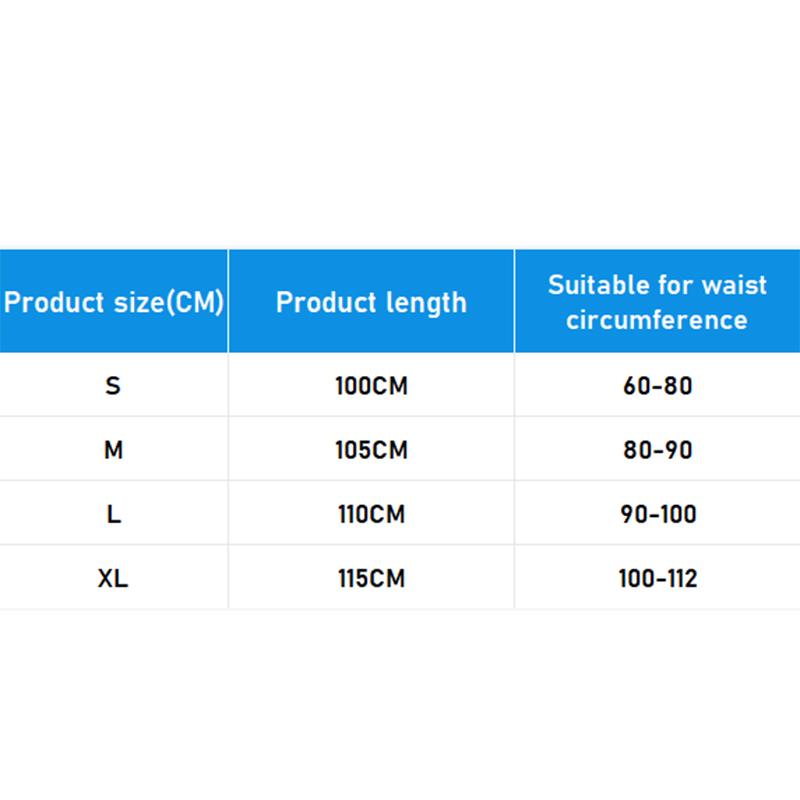
Task: Select the 115CM length cell
Action: point(371,578)
